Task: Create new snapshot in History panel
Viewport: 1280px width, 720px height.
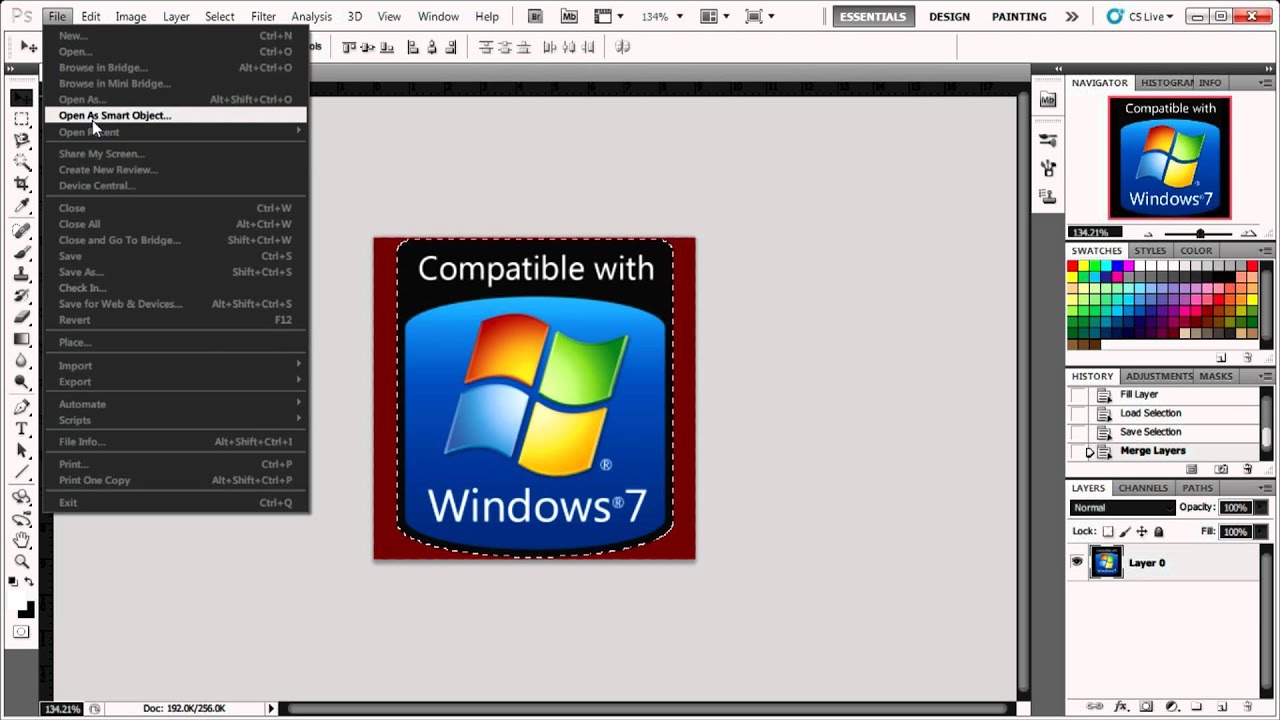Action: (x=1221, y=469)
